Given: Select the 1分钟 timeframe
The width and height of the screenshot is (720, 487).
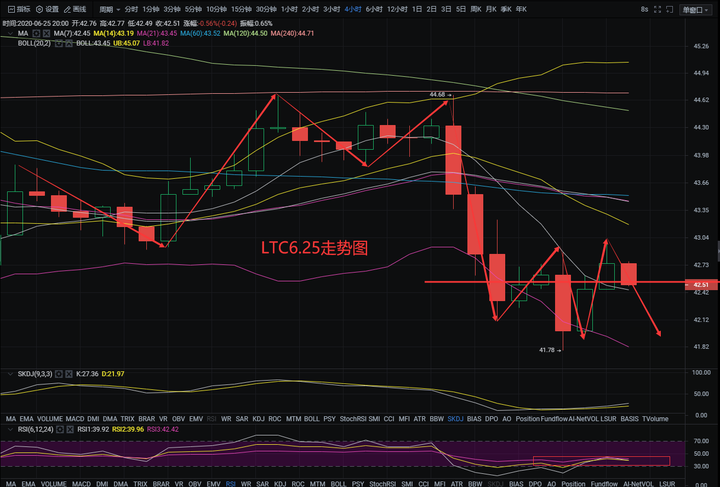Looking at the screenshot, I should [151, 9].
